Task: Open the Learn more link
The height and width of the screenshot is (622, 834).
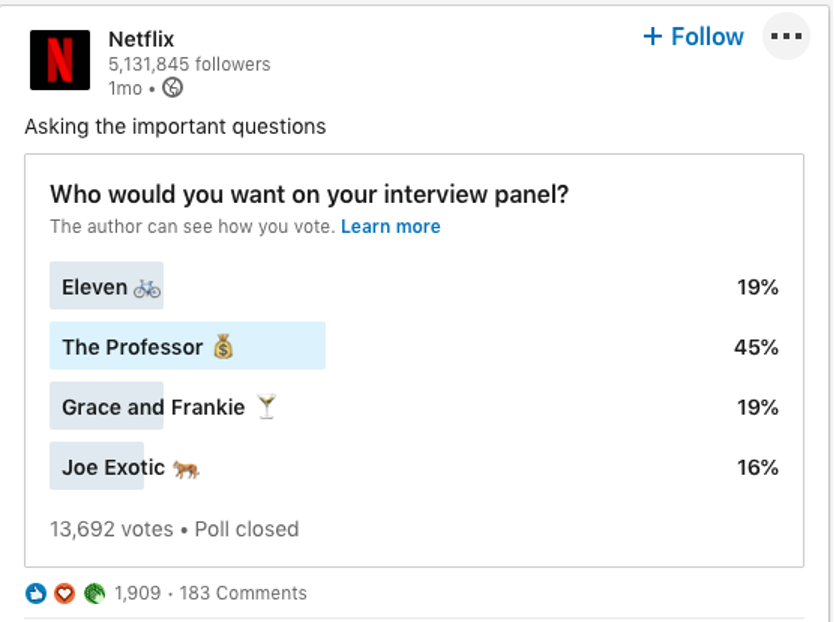Action: pyautogui.click(x=390, y=227)
